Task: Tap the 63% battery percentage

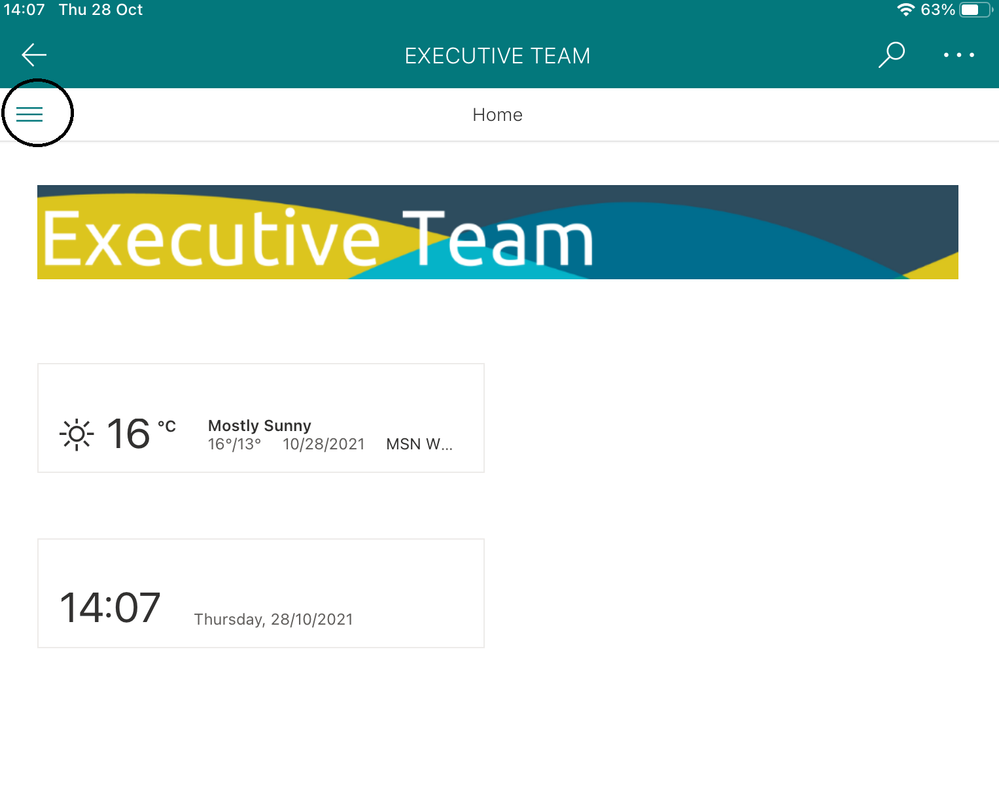Action: click(x=937, y=10)
